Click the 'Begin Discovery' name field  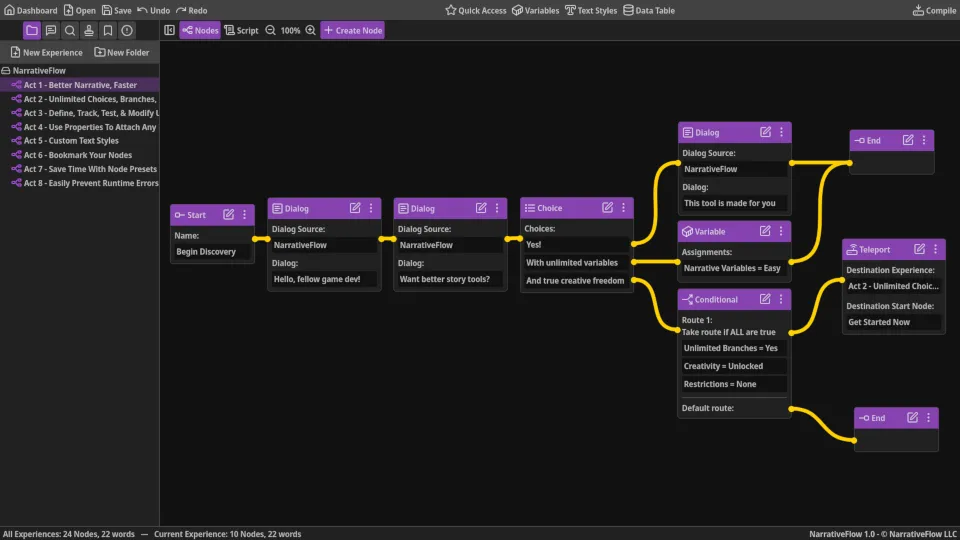tap(212, 252)
